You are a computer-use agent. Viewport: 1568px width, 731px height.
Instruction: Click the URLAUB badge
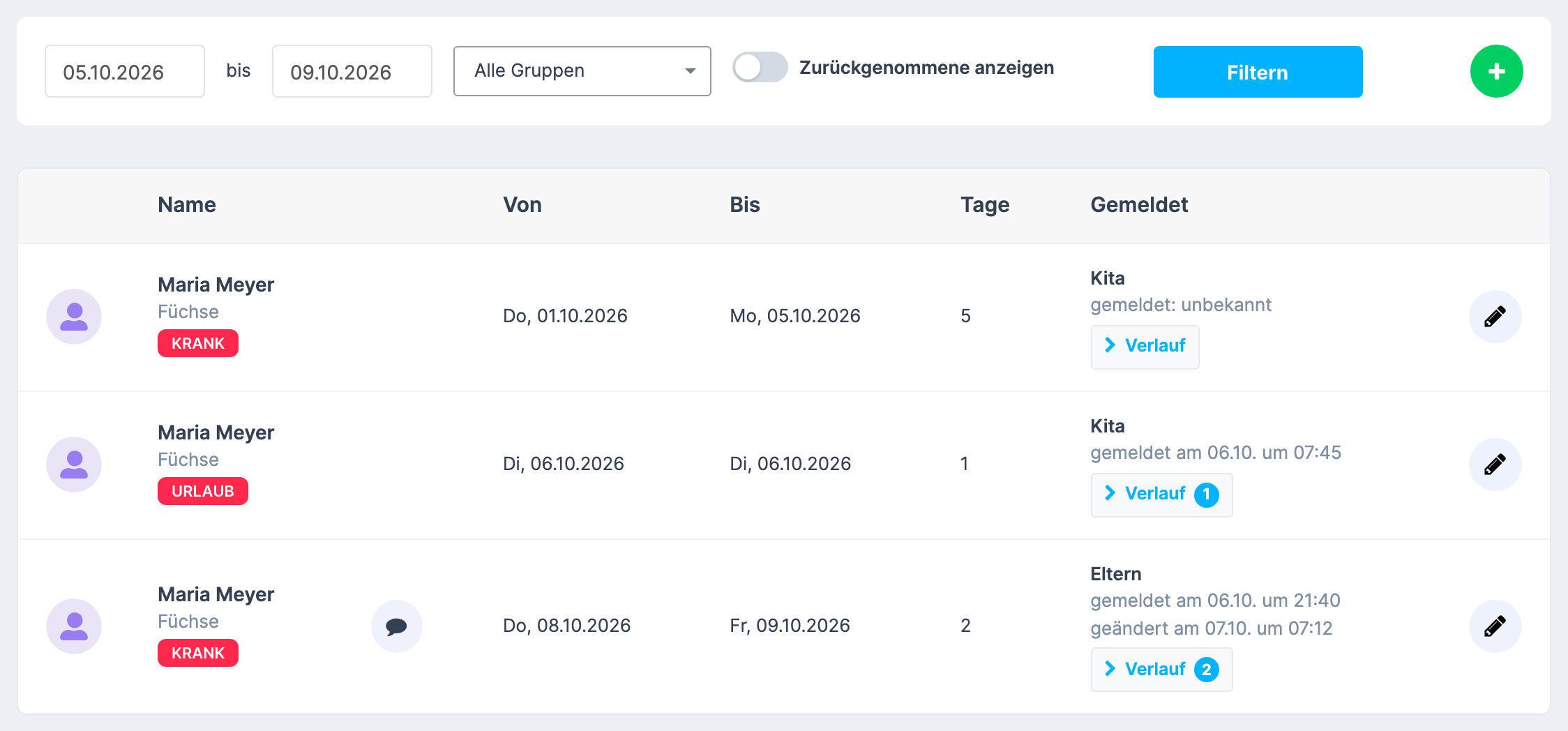(203, 491)
